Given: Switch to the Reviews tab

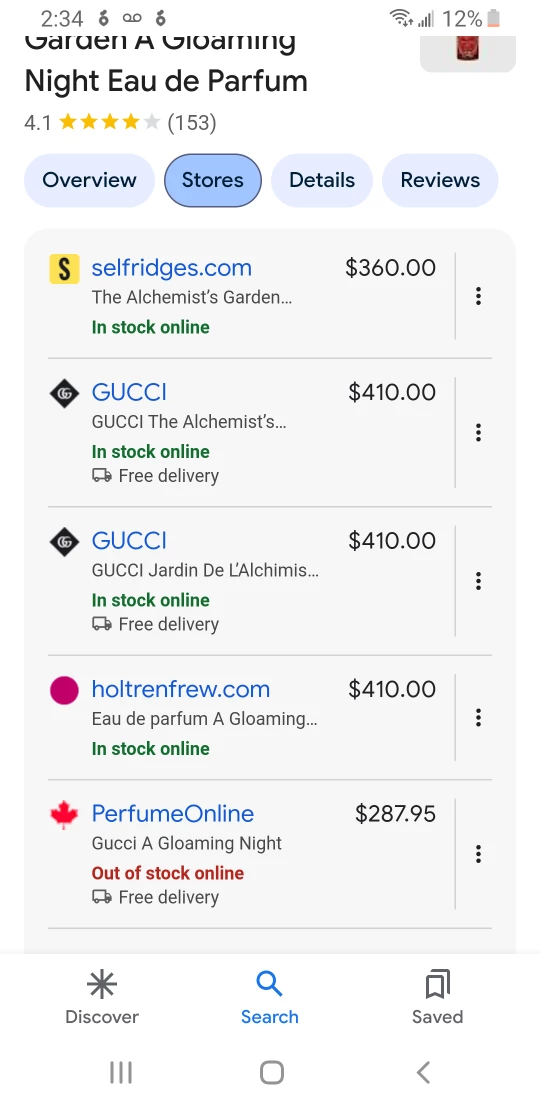Looking at the screenshot, I should [x=440, y=180].
